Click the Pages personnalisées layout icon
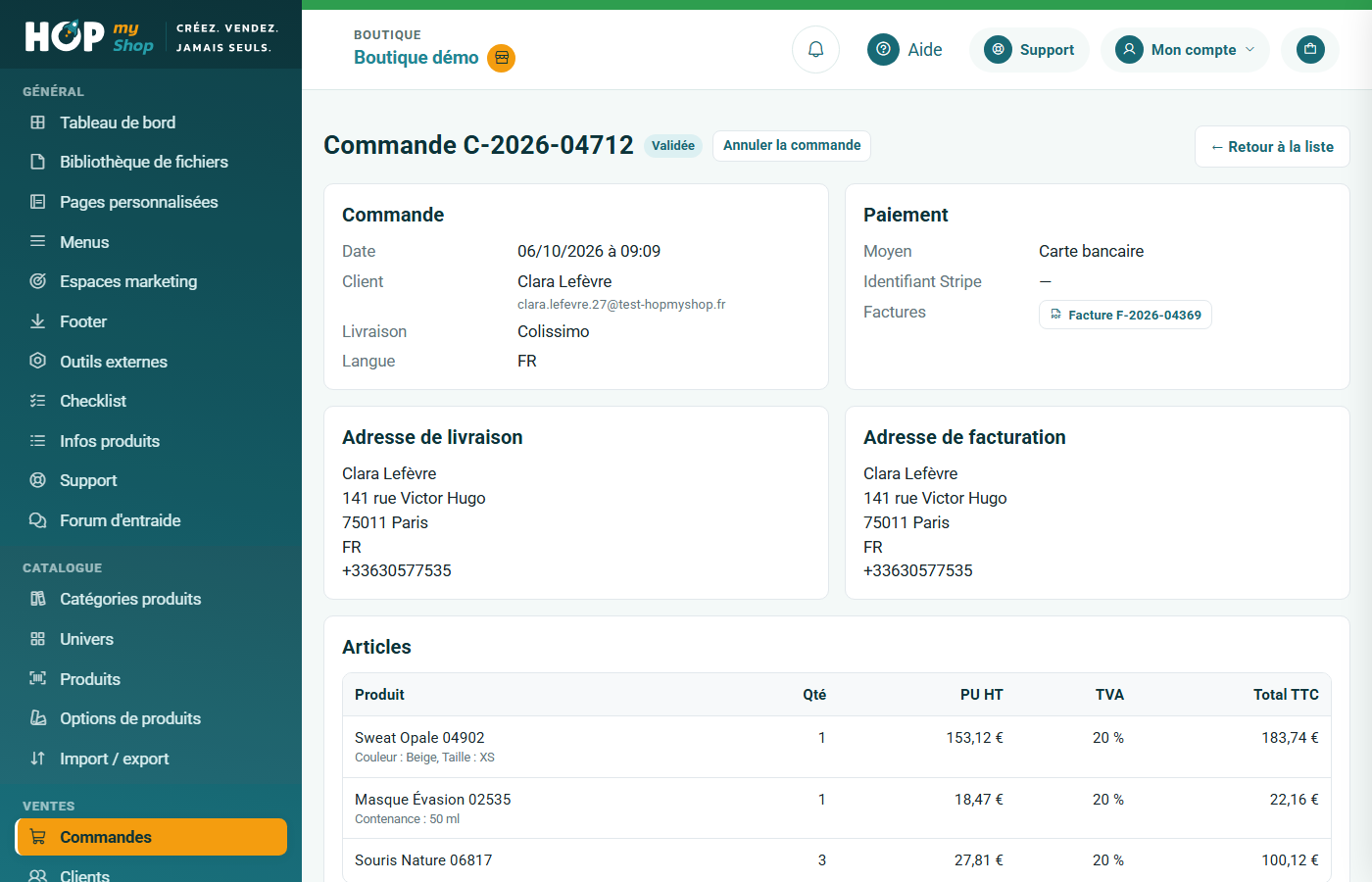Viewport: 1372px width, 882px height. pyautogui.click(x=38, y=202)
